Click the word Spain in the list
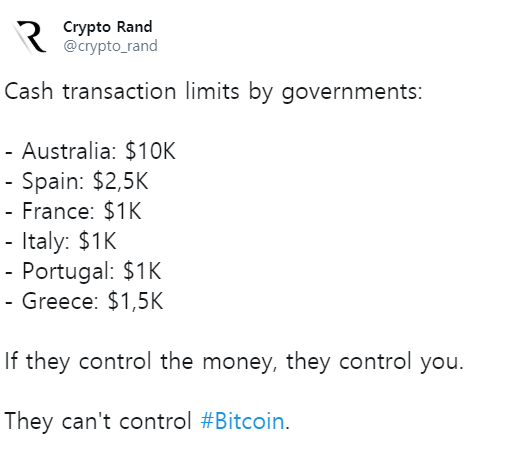 [x=50, y=181]
